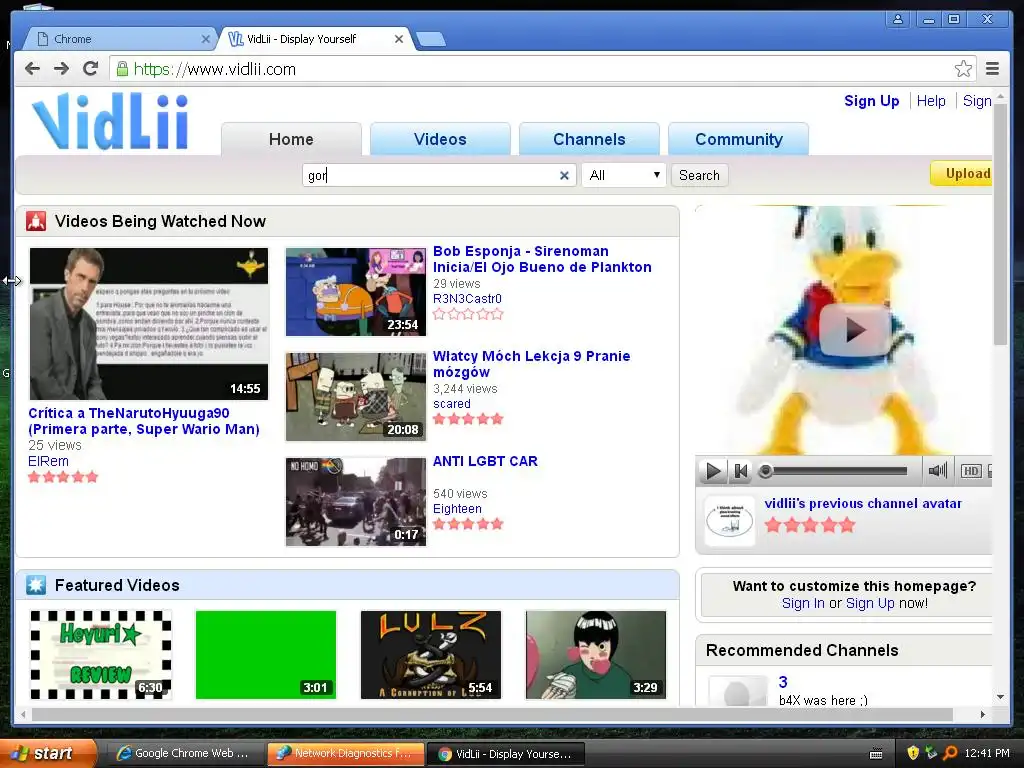Toggle HD quality in the player

(x=970, y=471)
